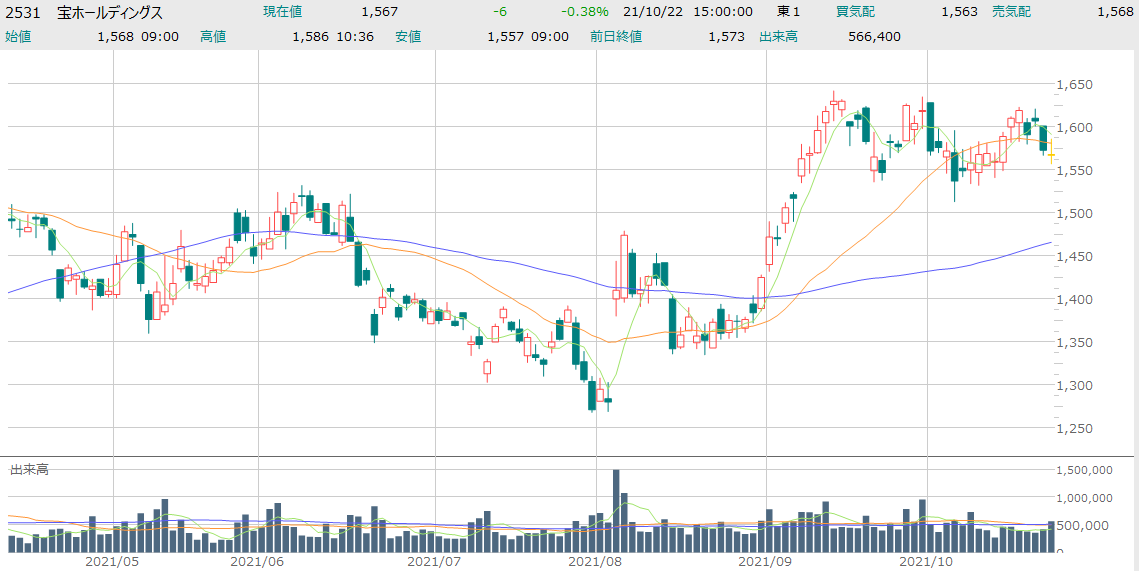Click the 安値 low price label
The height and width of the screenshot is (571, 1139).
click(x=408, y=36)
